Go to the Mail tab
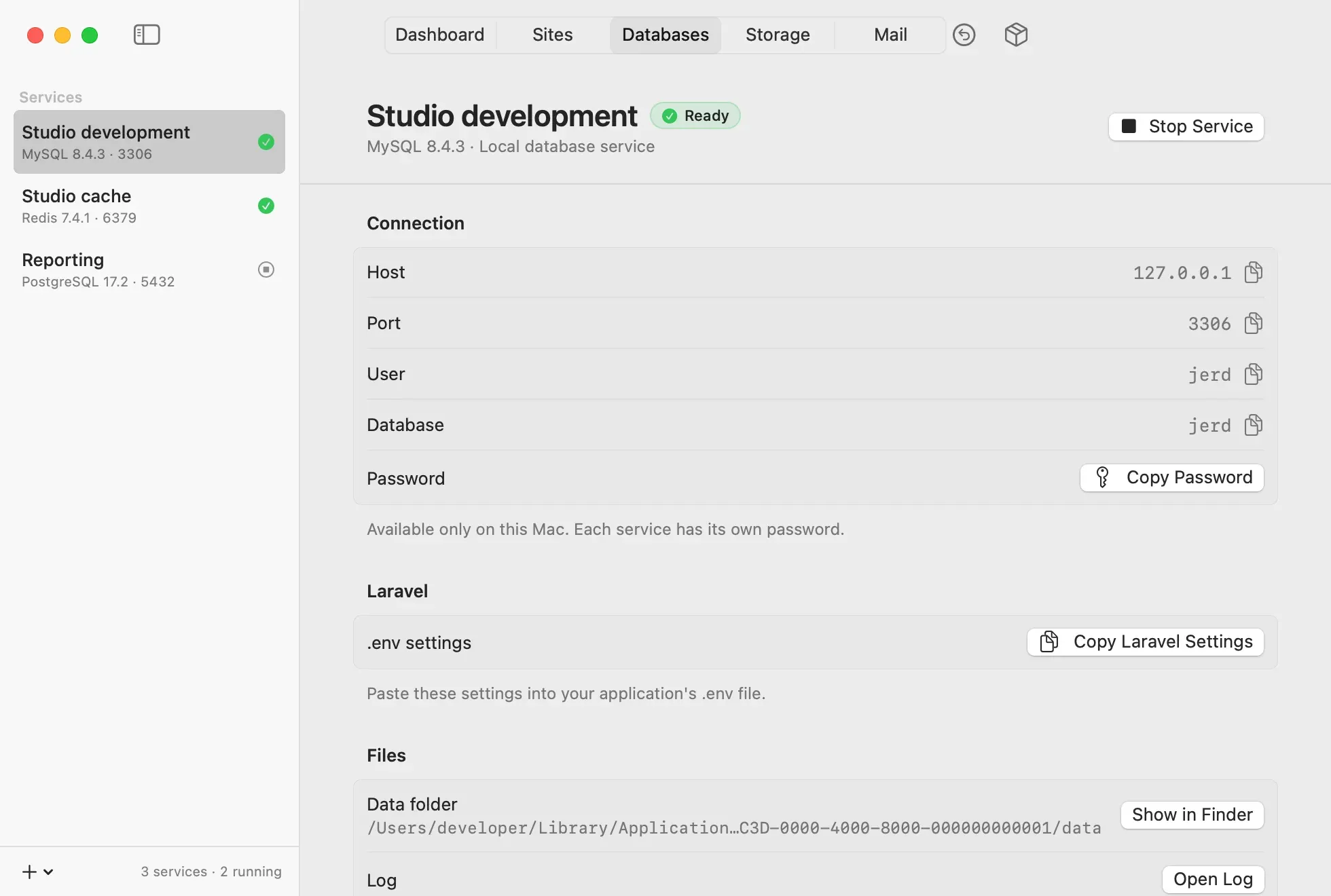1331x896 pixels. click(890, 35)
